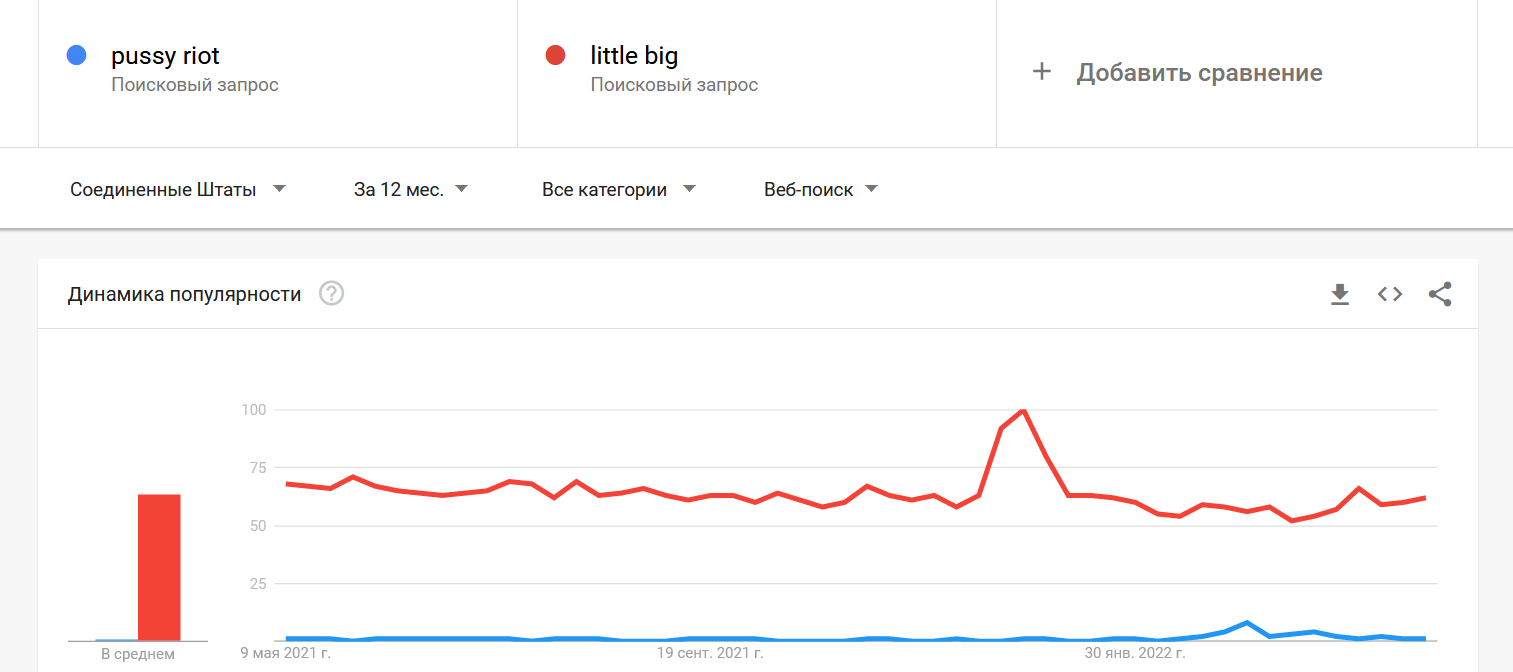1513x672 pixels.
Task: Click the red line peak at 100
Action: [x=1023, y=410]
